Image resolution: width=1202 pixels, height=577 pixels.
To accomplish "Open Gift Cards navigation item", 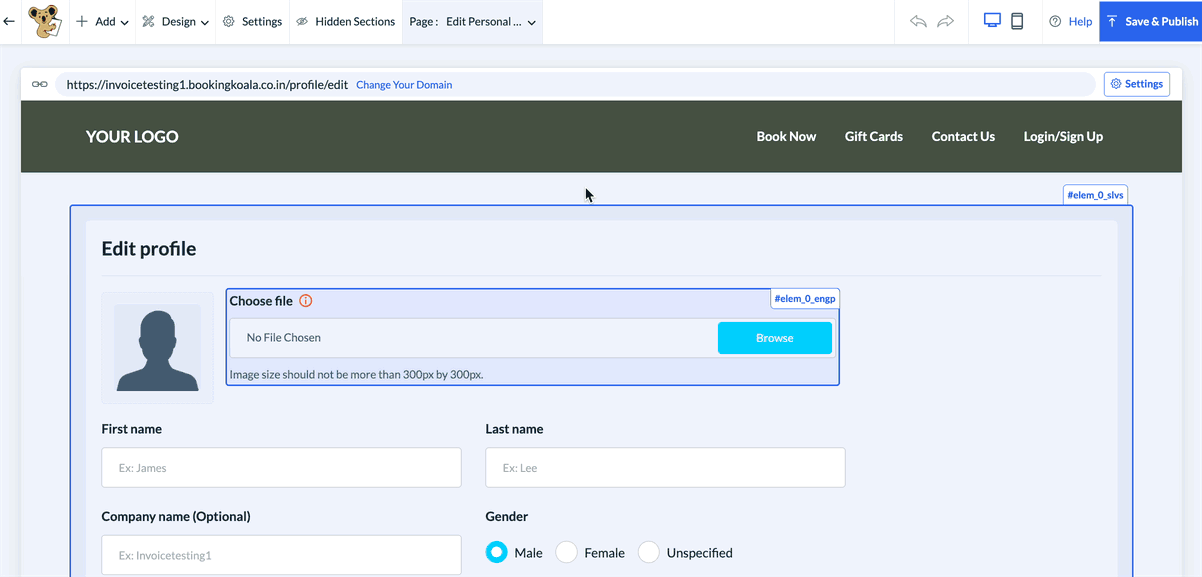I will tap(874, 137).
